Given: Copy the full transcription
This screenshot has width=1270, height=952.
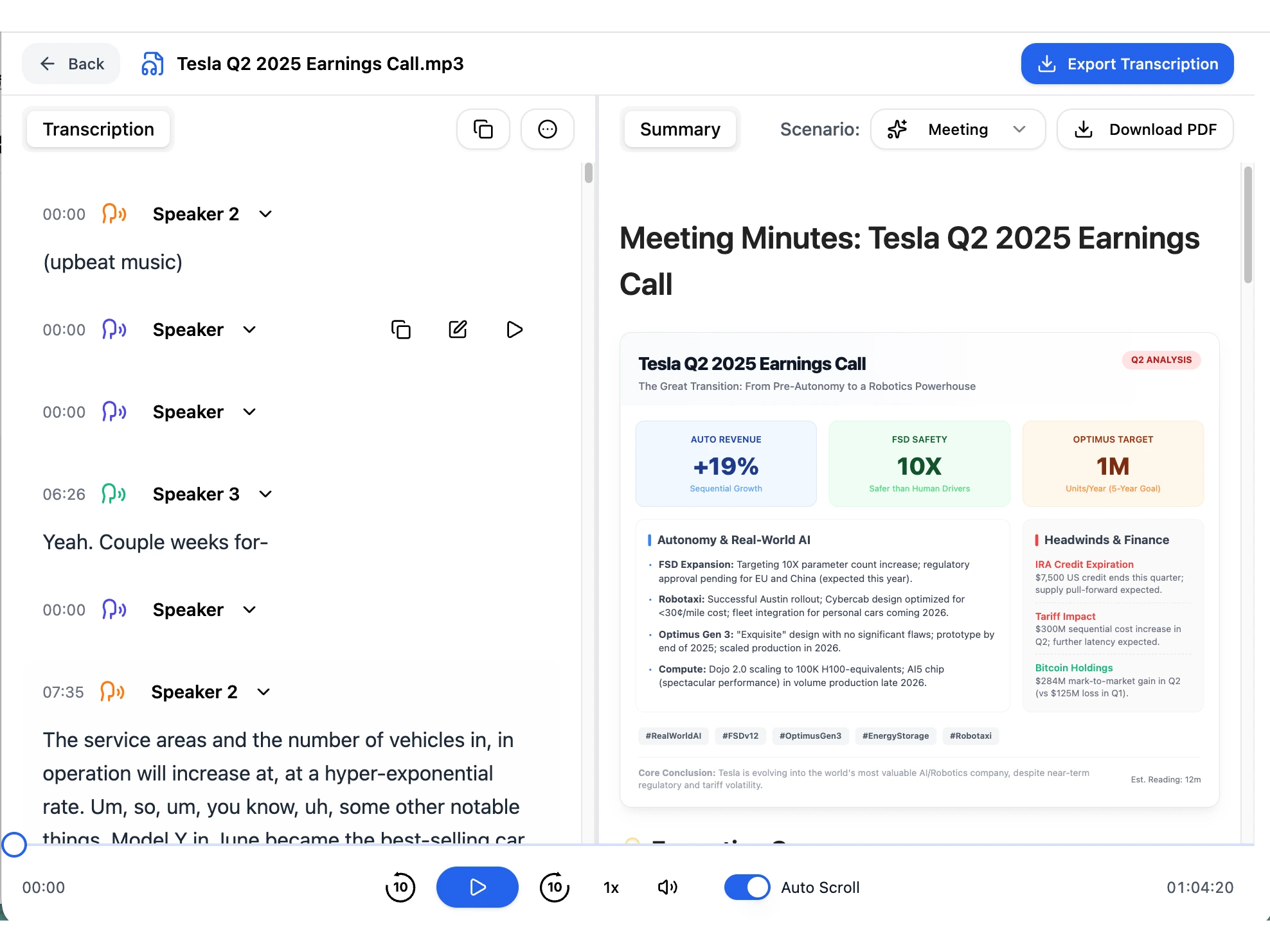Looking at the screenshot, I should pos(483,129).
